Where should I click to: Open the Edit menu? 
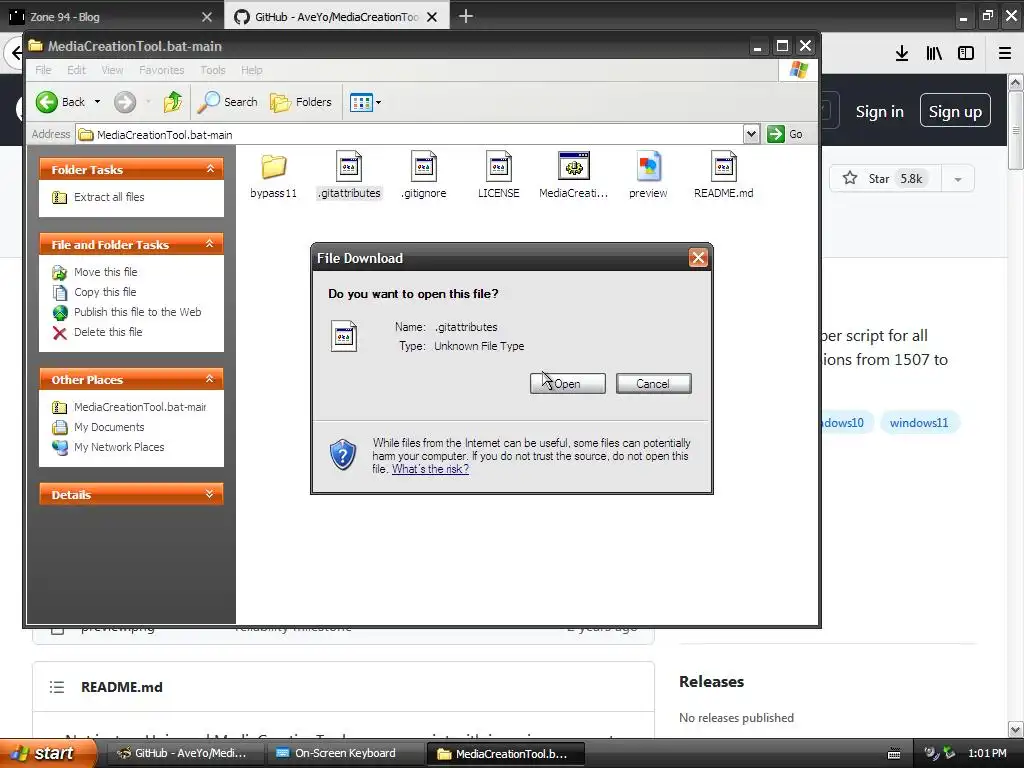(76, 70)
